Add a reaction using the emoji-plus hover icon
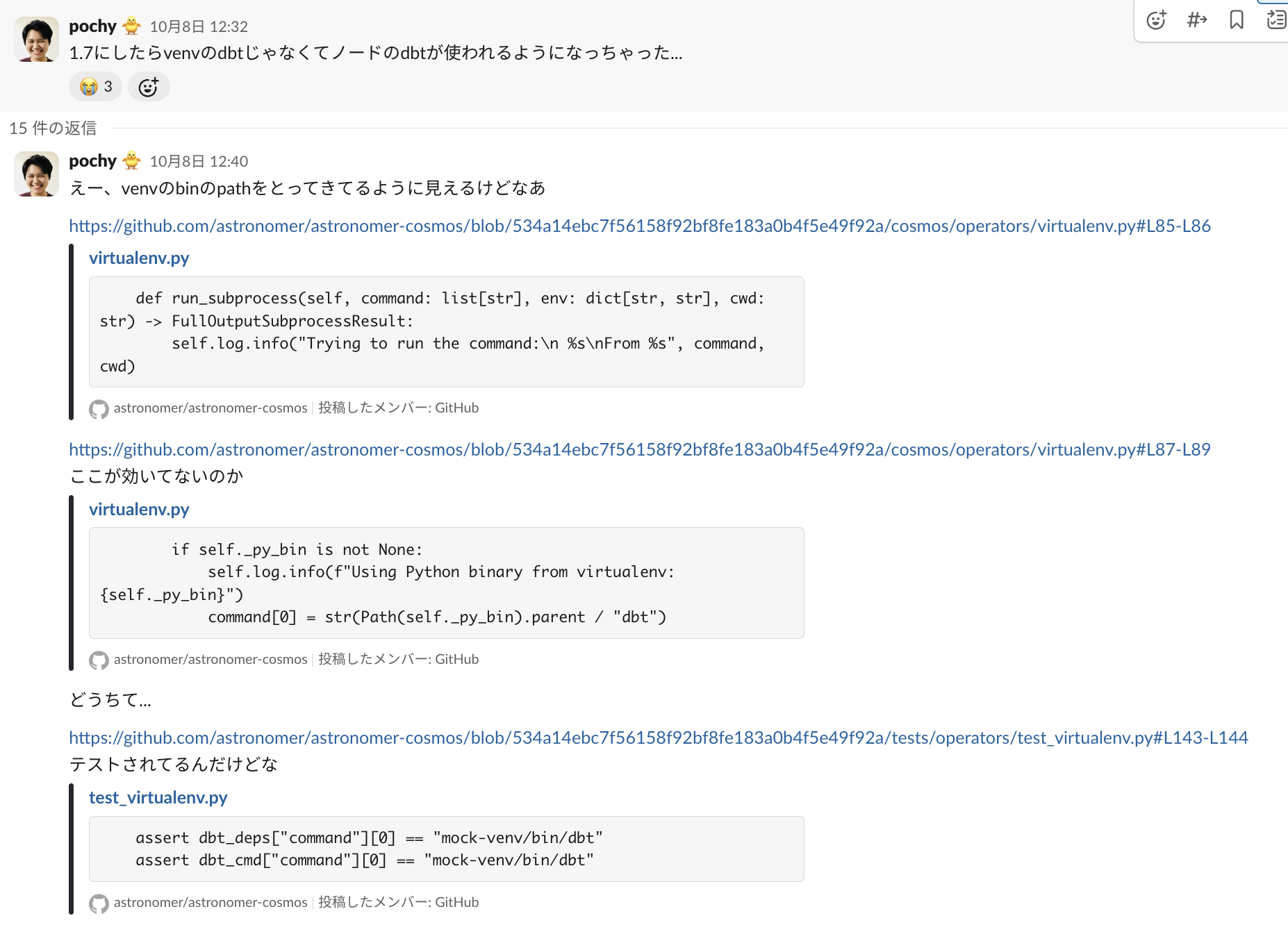Screen dimensions: 1288x925 [1155, 20]
